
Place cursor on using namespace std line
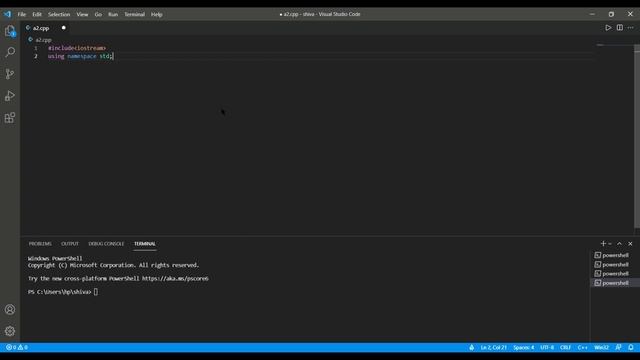80,56
